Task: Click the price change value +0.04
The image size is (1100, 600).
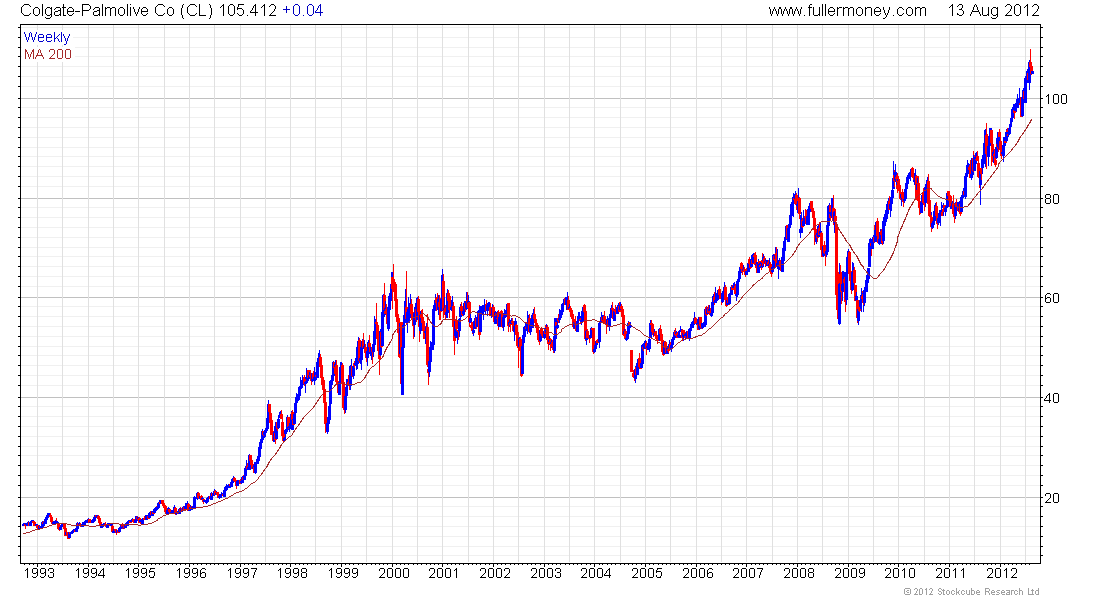Action: 302,11
